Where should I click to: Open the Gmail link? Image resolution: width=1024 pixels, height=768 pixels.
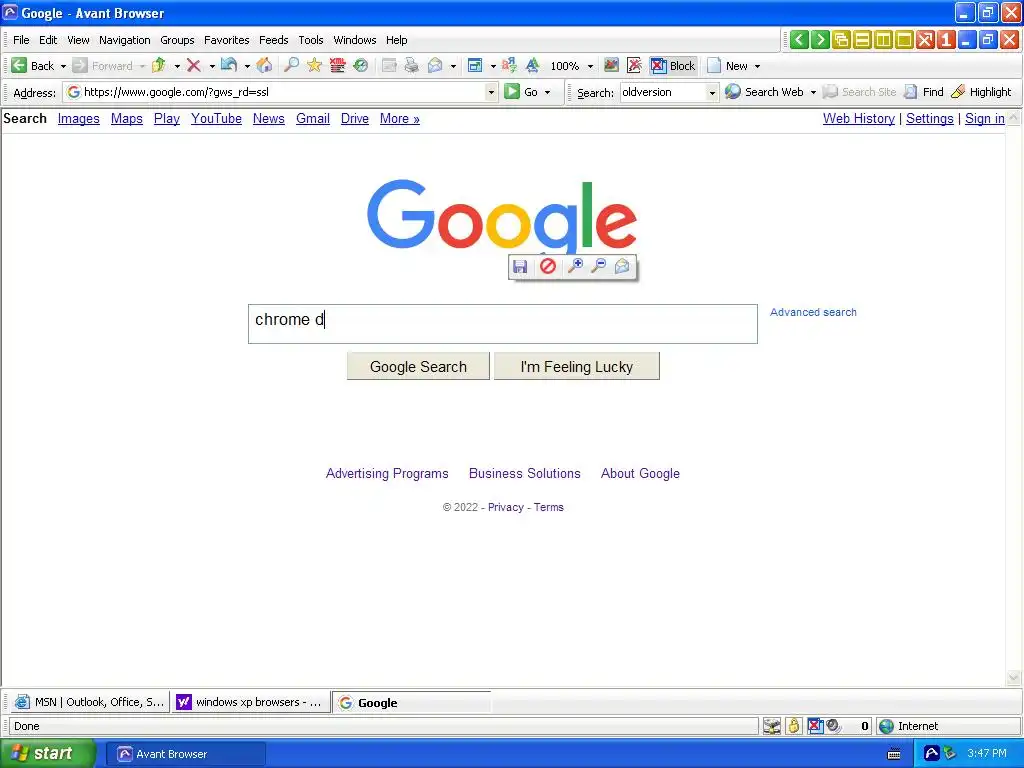tap(313, 119)
